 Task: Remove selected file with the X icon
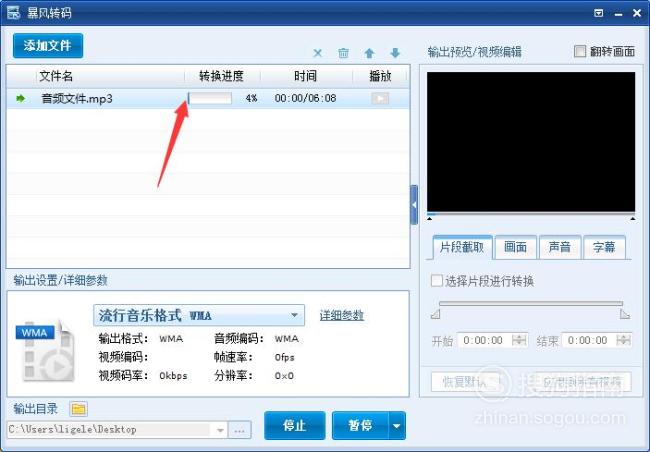coord(318,53)
